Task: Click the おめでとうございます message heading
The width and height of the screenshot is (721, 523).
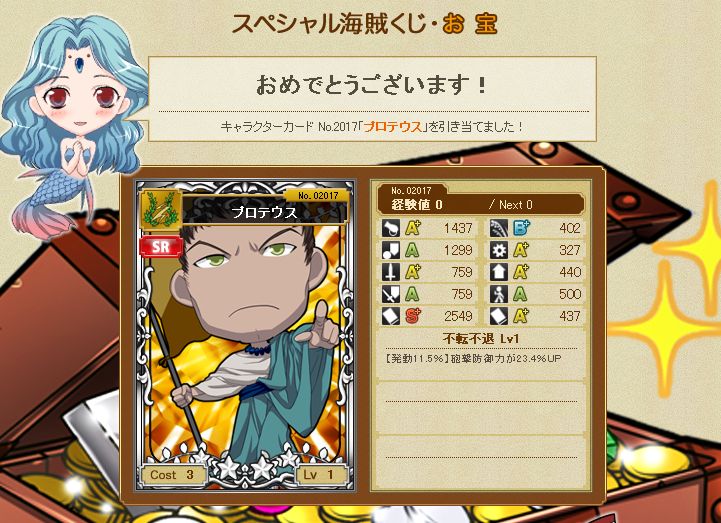Action: point(372,85)
